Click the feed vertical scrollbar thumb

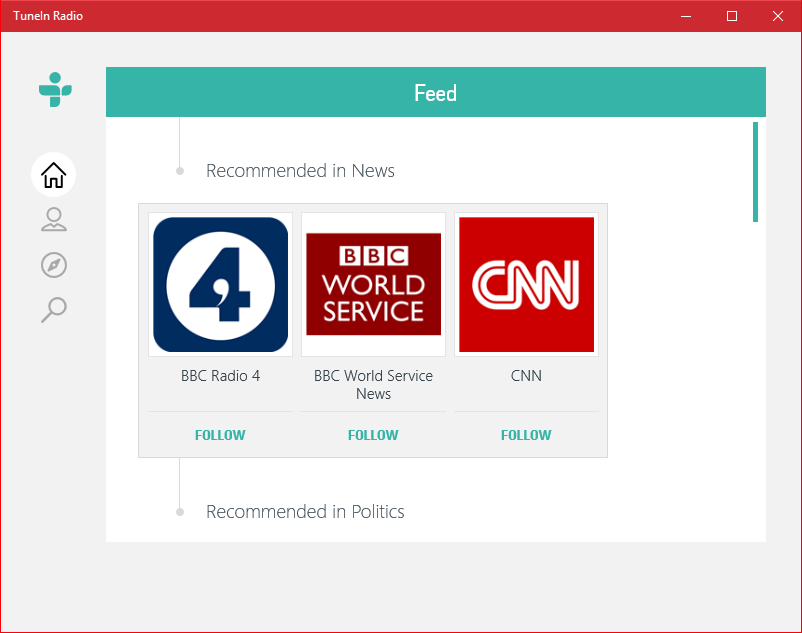tap(755, 172)
